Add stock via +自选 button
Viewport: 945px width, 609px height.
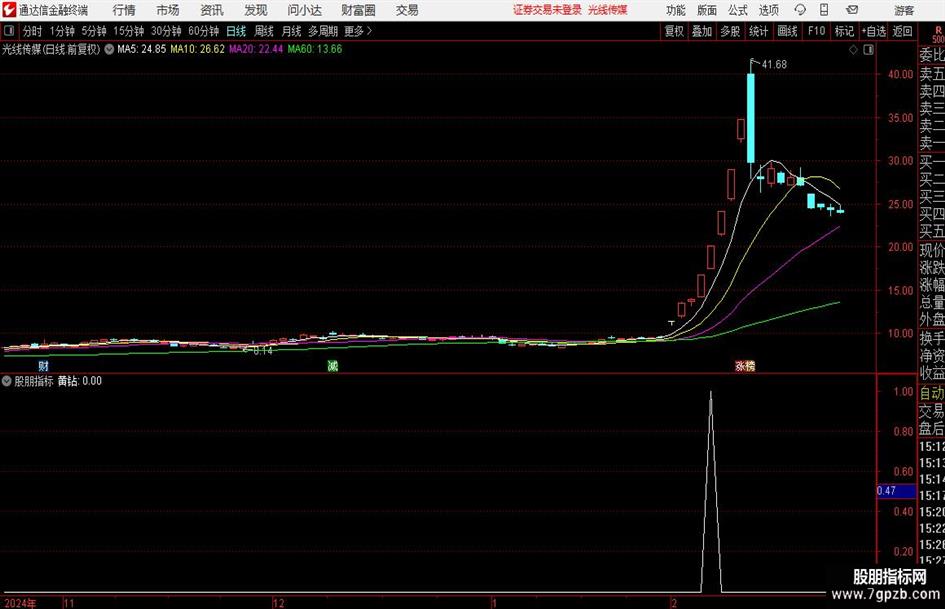(x=873, y=31)
